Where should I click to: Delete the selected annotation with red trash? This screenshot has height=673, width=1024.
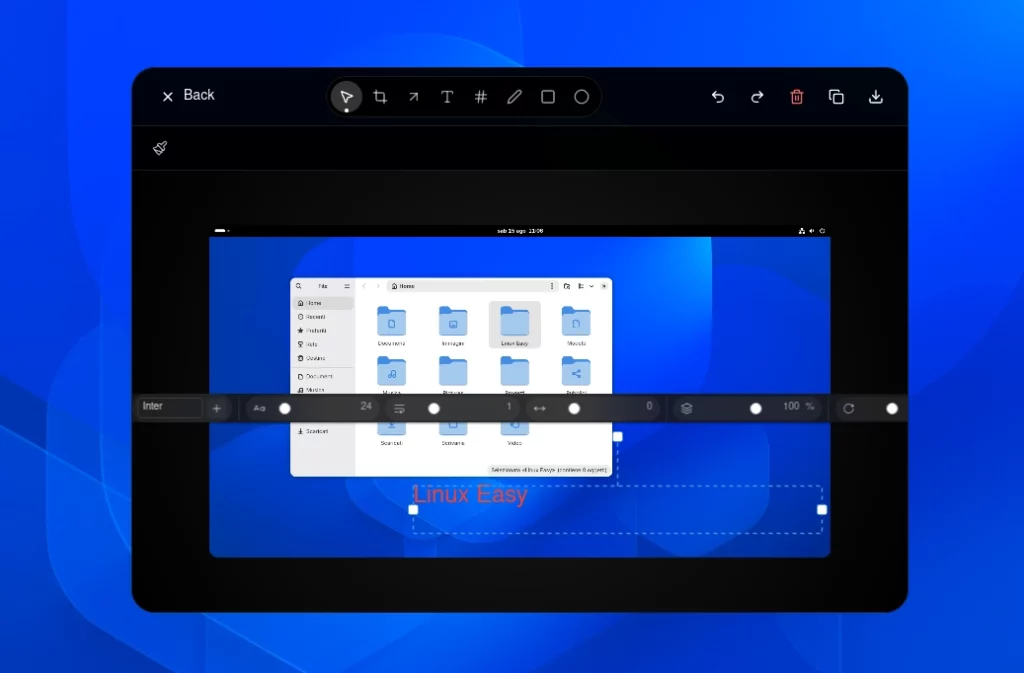tap(797, 97)
